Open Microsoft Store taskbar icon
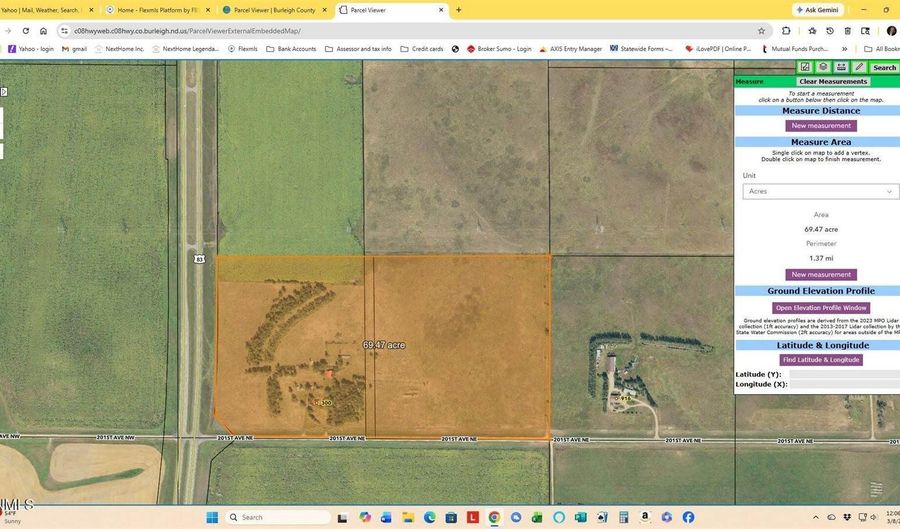This screenshot has height=529, width=900. tap(451, 518)
